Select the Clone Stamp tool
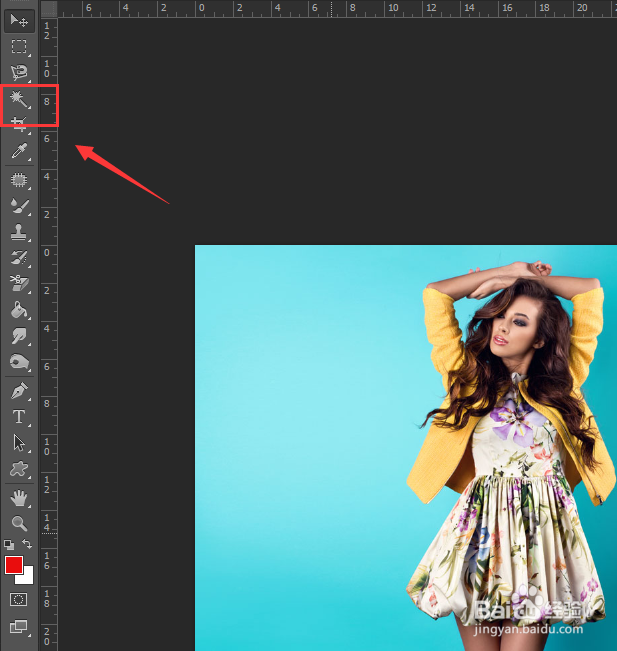The image size is (617, 651). click(19, 232)
